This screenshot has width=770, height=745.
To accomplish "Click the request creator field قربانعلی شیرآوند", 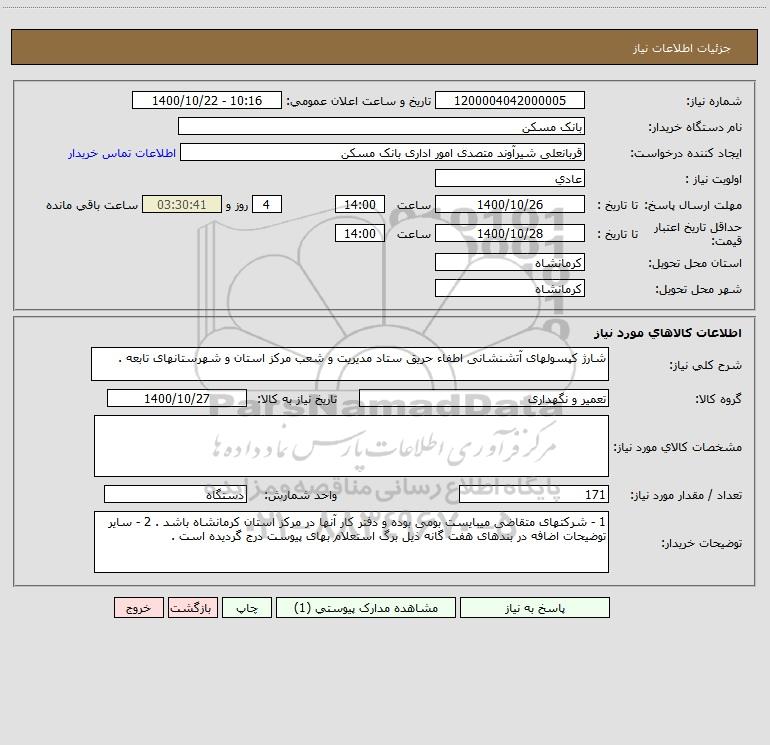I will click(383, 152).
